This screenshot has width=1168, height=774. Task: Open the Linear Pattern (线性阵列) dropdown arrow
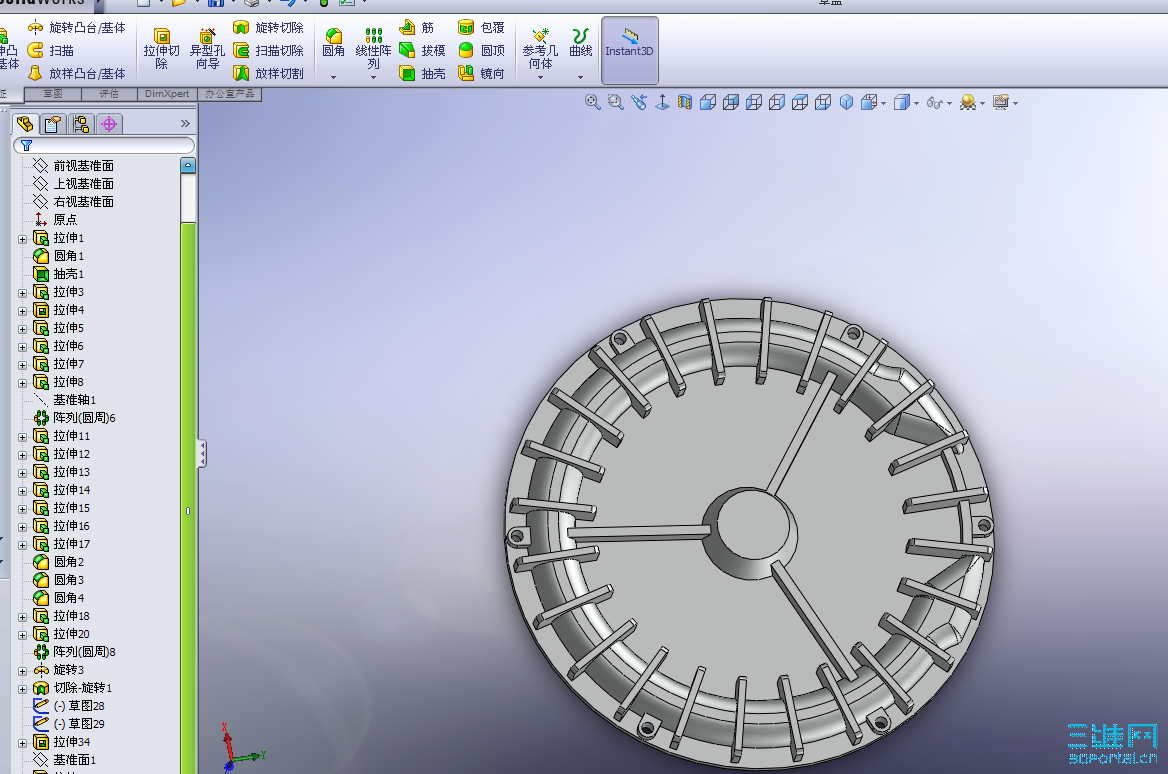(373, 77)
